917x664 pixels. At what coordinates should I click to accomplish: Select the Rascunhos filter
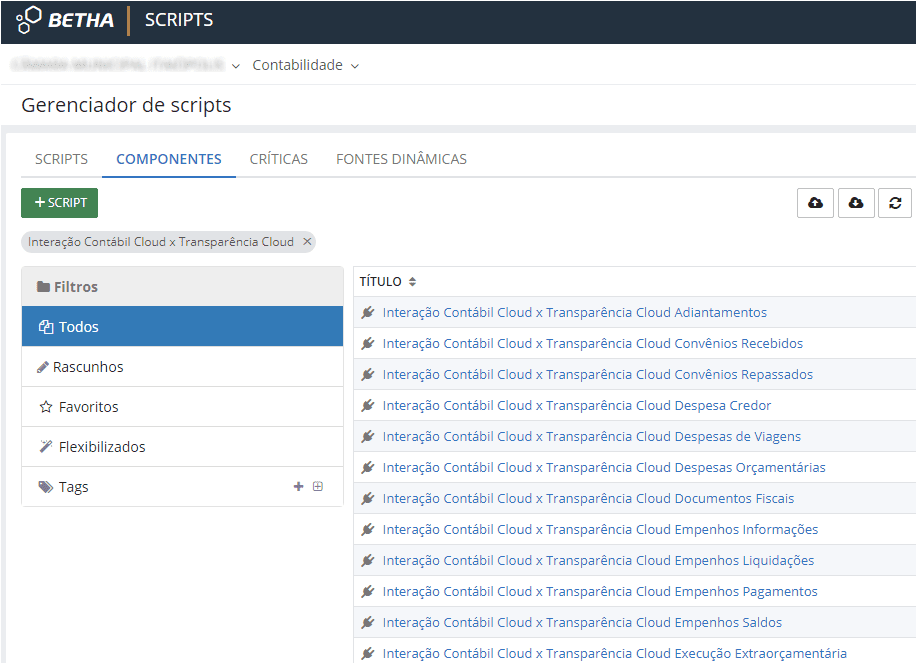tap(88, 367)
